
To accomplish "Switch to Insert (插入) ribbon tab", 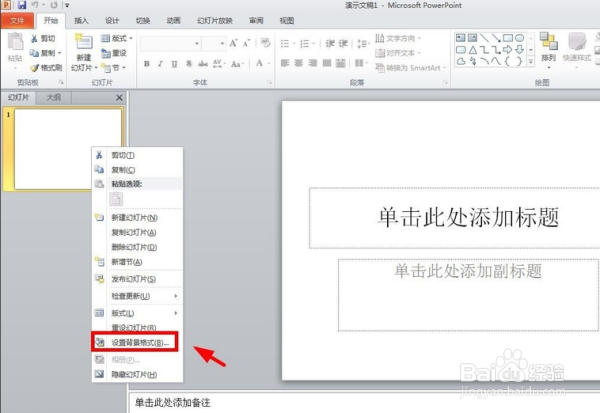I will pyautogui.click(x=81, y=21).
